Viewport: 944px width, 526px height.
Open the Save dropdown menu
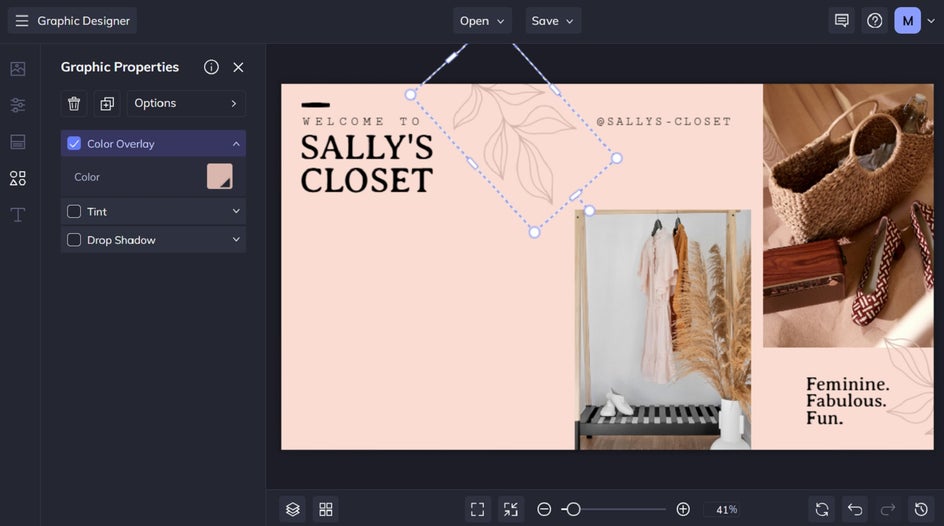click(553, 21)
